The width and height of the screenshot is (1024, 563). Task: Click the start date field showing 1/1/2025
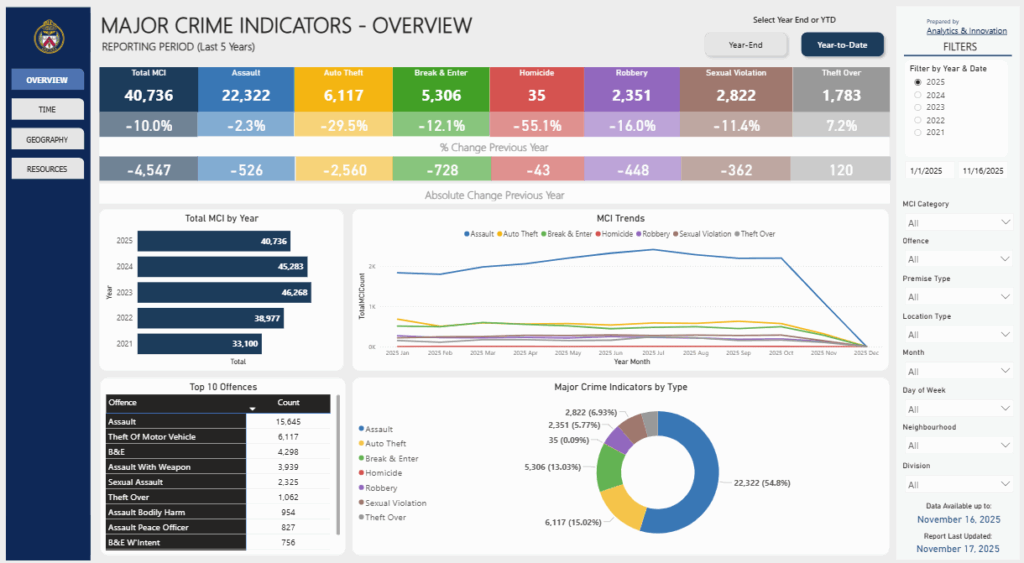tap(929, 171)
